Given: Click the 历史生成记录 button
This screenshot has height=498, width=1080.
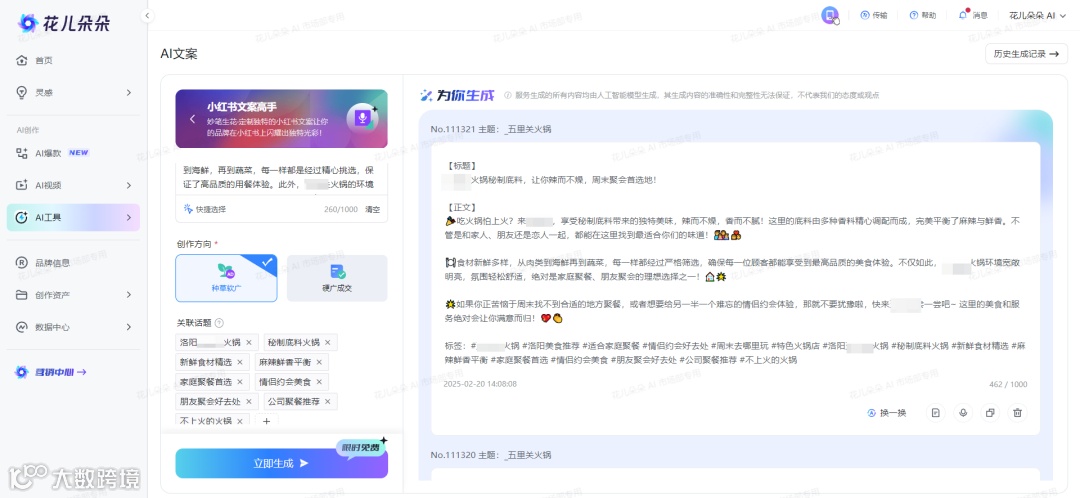Looking at the screenshot, I should coord(1026,54).
